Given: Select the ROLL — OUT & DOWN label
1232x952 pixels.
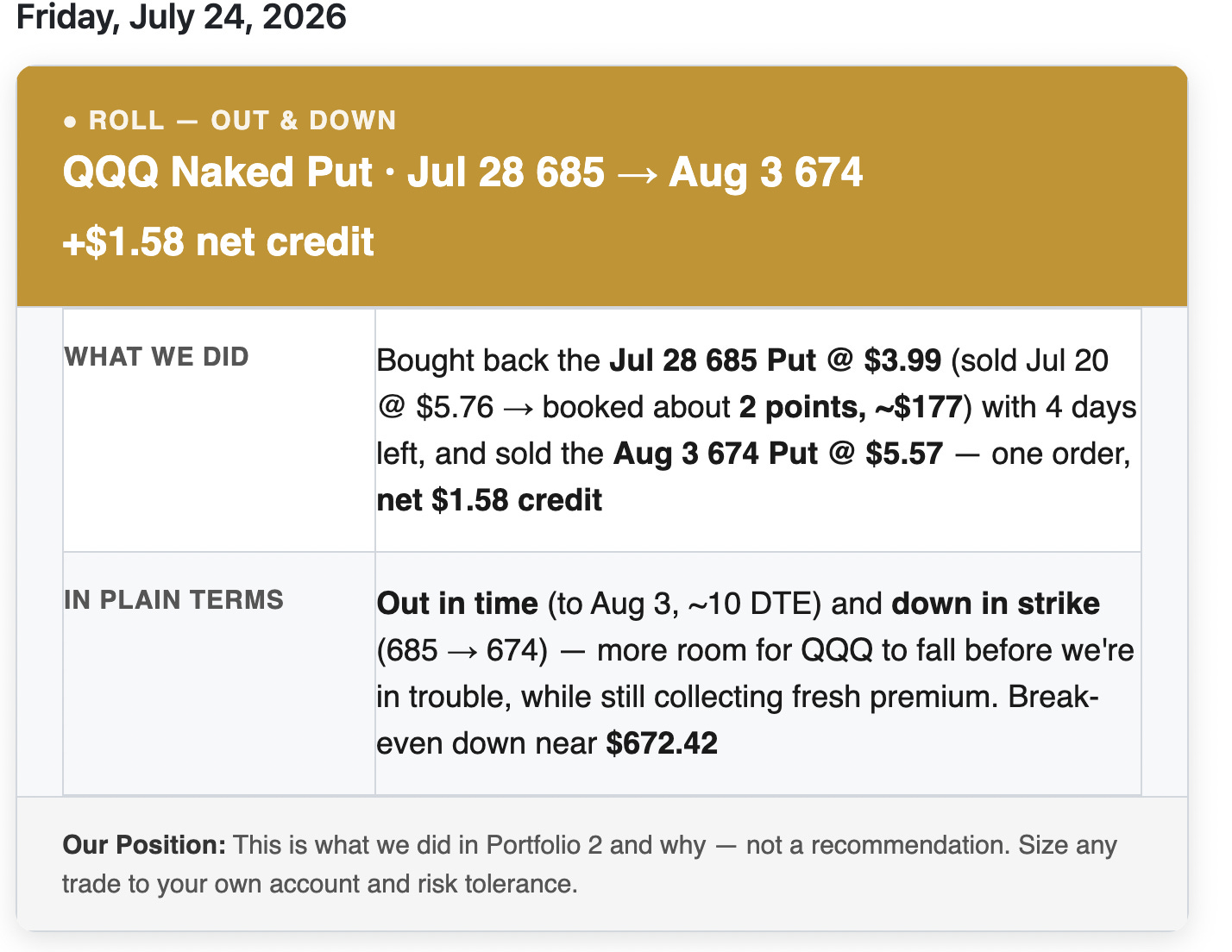Looking at the screenshot, I should click(x=242, y=121).
